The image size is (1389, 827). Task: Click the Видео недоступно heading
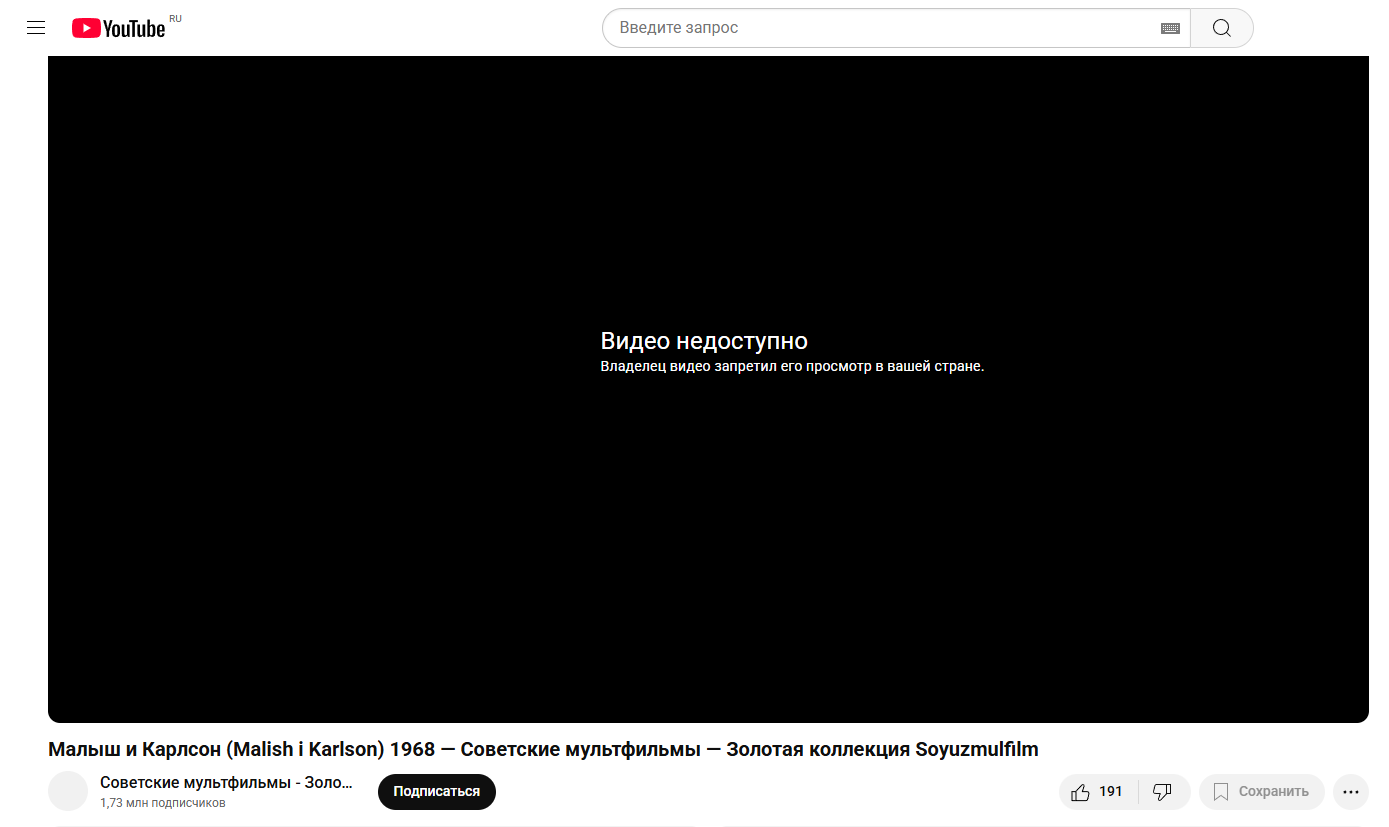[x=703, y=341]
